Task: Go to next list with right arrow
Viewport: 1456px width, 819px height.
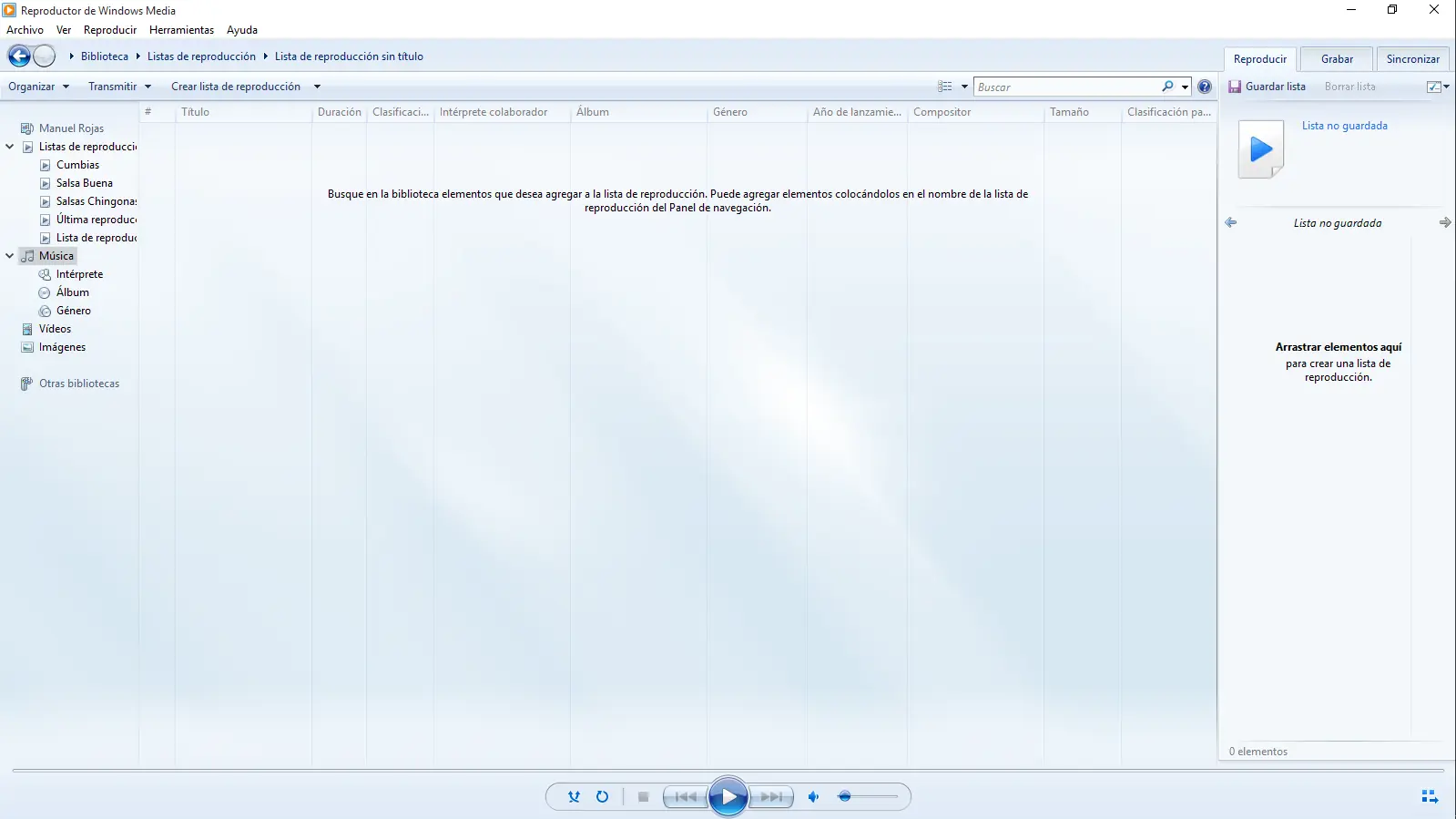Action: click(x=1445, y=222)
